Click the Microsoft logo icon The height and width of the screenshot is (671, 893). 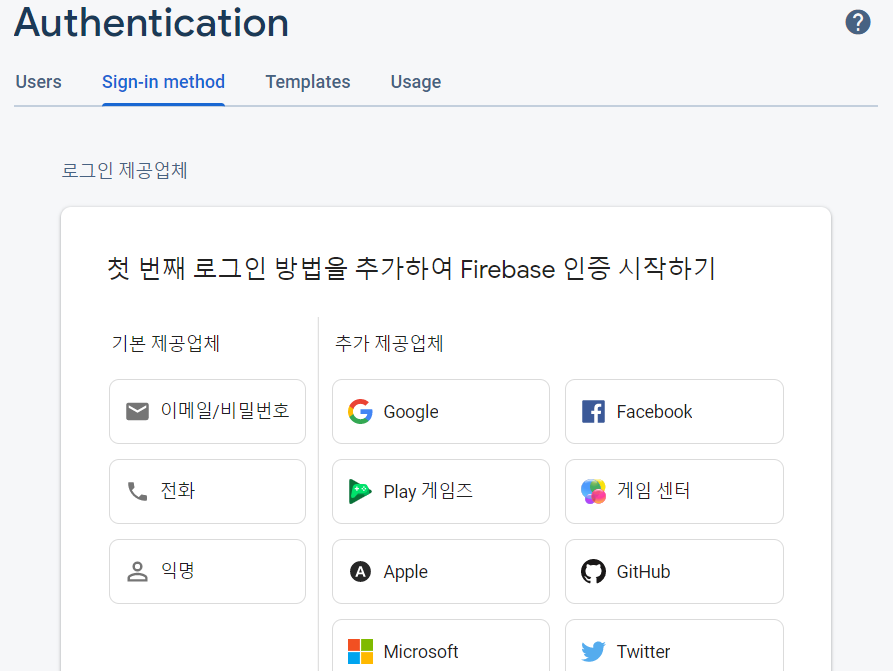361,651
